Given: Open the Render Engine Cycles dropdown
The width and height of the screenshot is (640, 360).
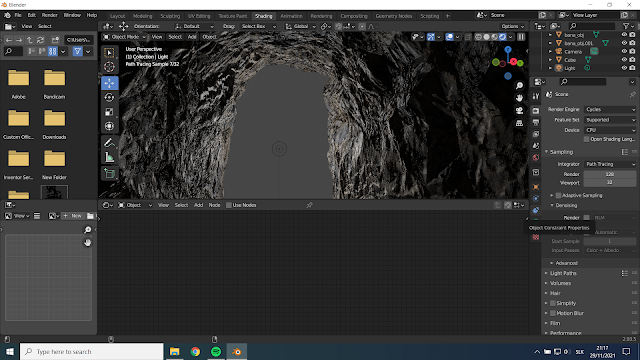Looking at the screenshot, I should coord(610,109).
